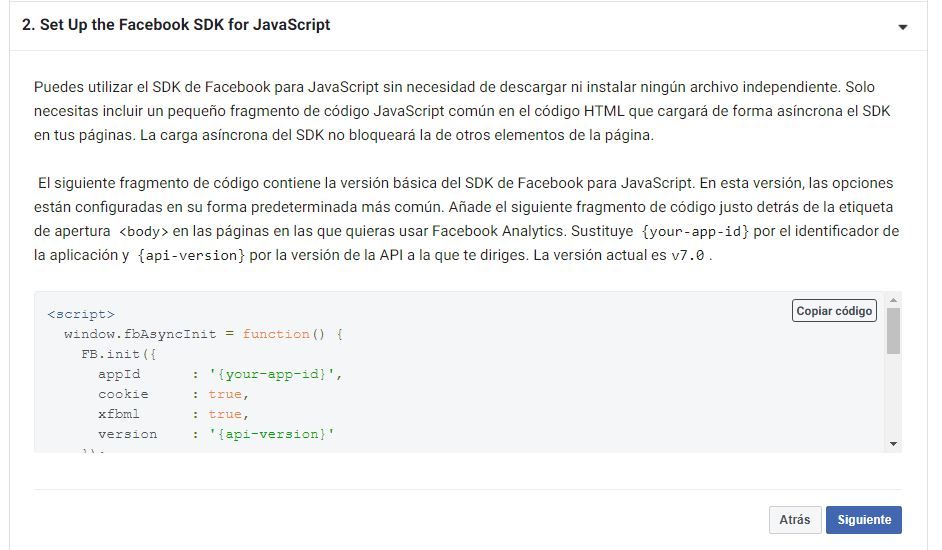Viewport: 942px width, 550px height.
Task: Click the appId '{your-app-id}' value in code
Action: [x=273, y=374]
